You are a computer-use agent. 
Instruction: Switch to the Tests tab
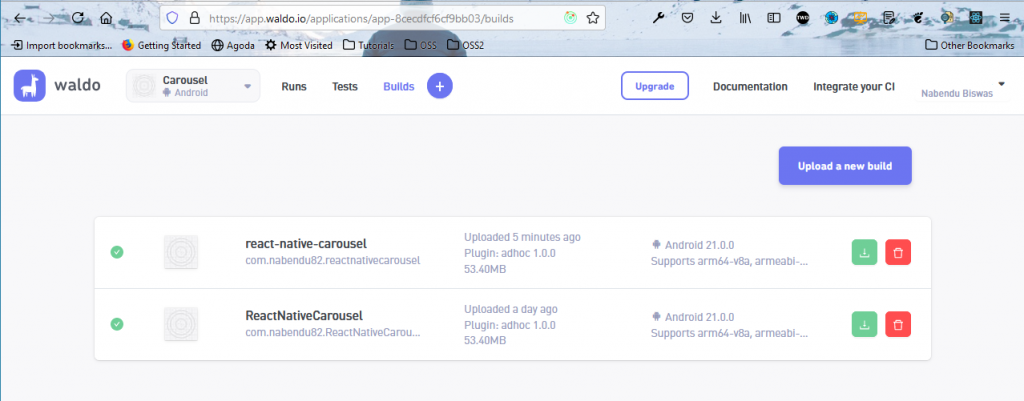click(345, 87)
